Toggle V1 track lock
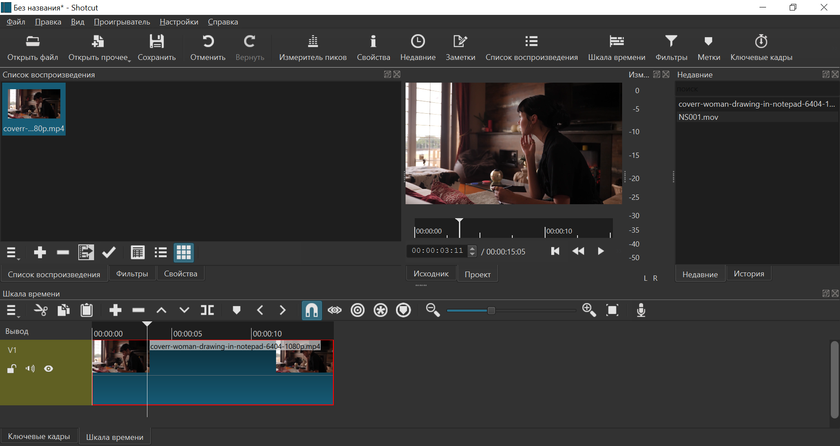This screenshot has width=840, height=446. pos(12,368)
